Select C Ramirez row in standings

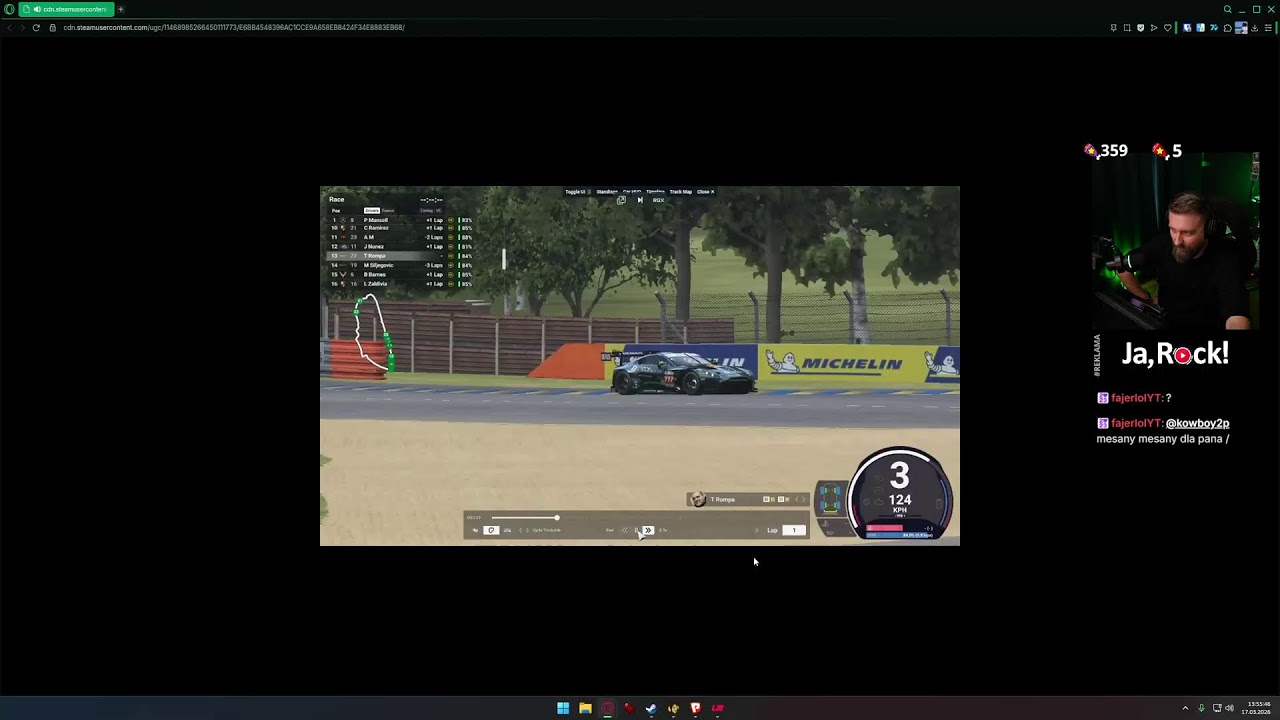pos(401,228)
